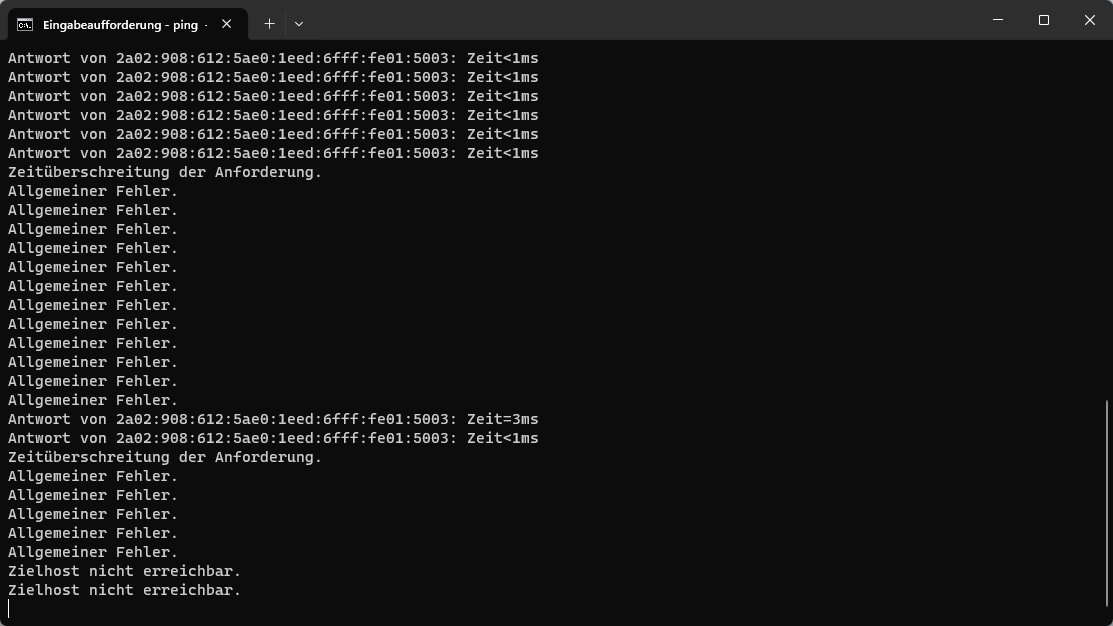This screenshot has height=626, width=1113.
Task: Click the second Zeitüberschreitung der Anforderung line
Action: pos(165,458)
